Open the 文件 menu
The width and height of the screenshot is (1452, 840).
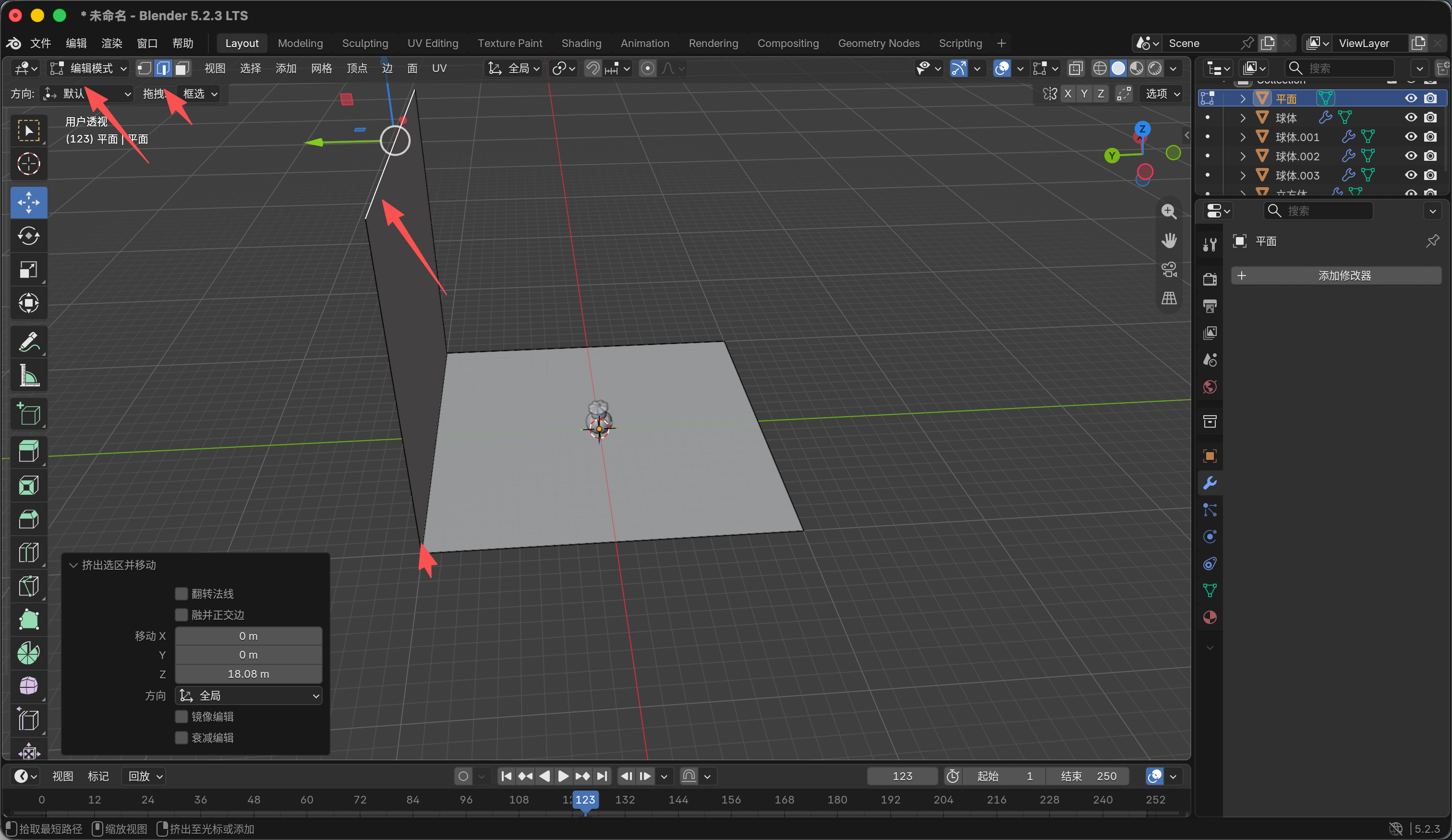tap(41, 43)
